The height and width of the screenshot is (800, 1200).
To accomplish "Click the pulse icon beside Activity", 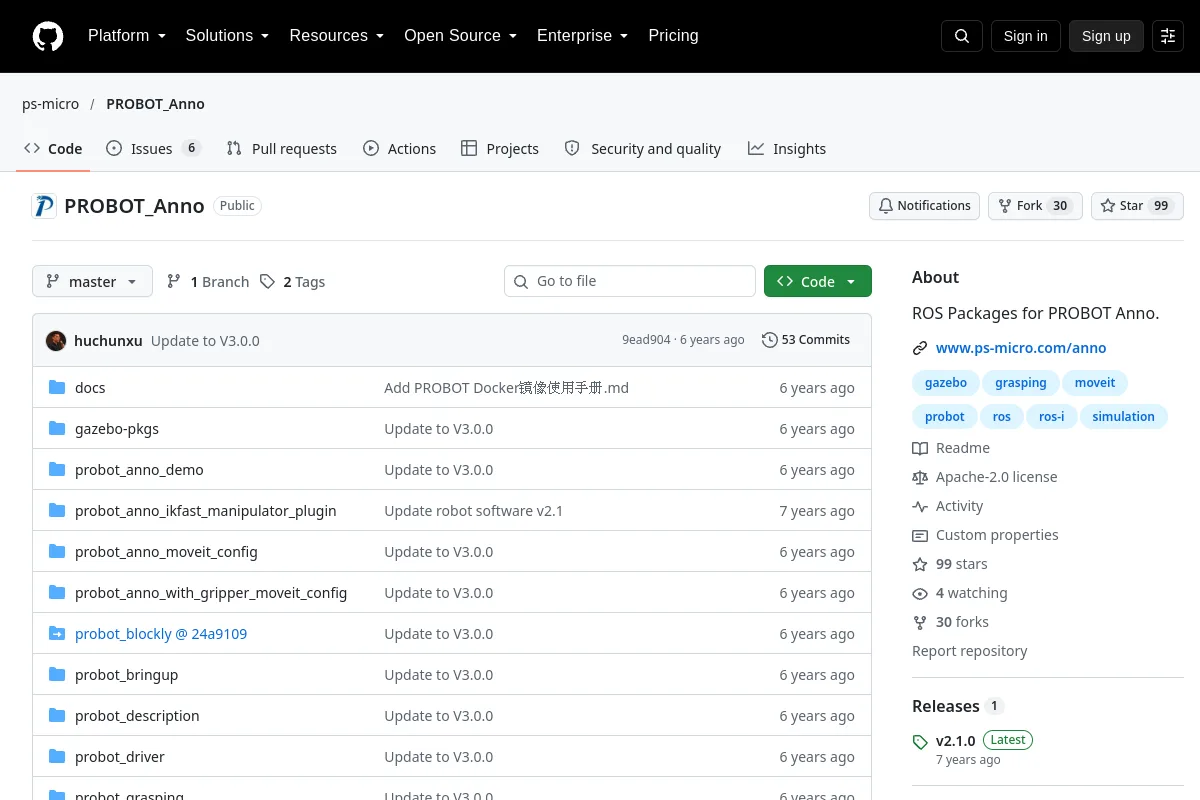I will coord(920,506).
